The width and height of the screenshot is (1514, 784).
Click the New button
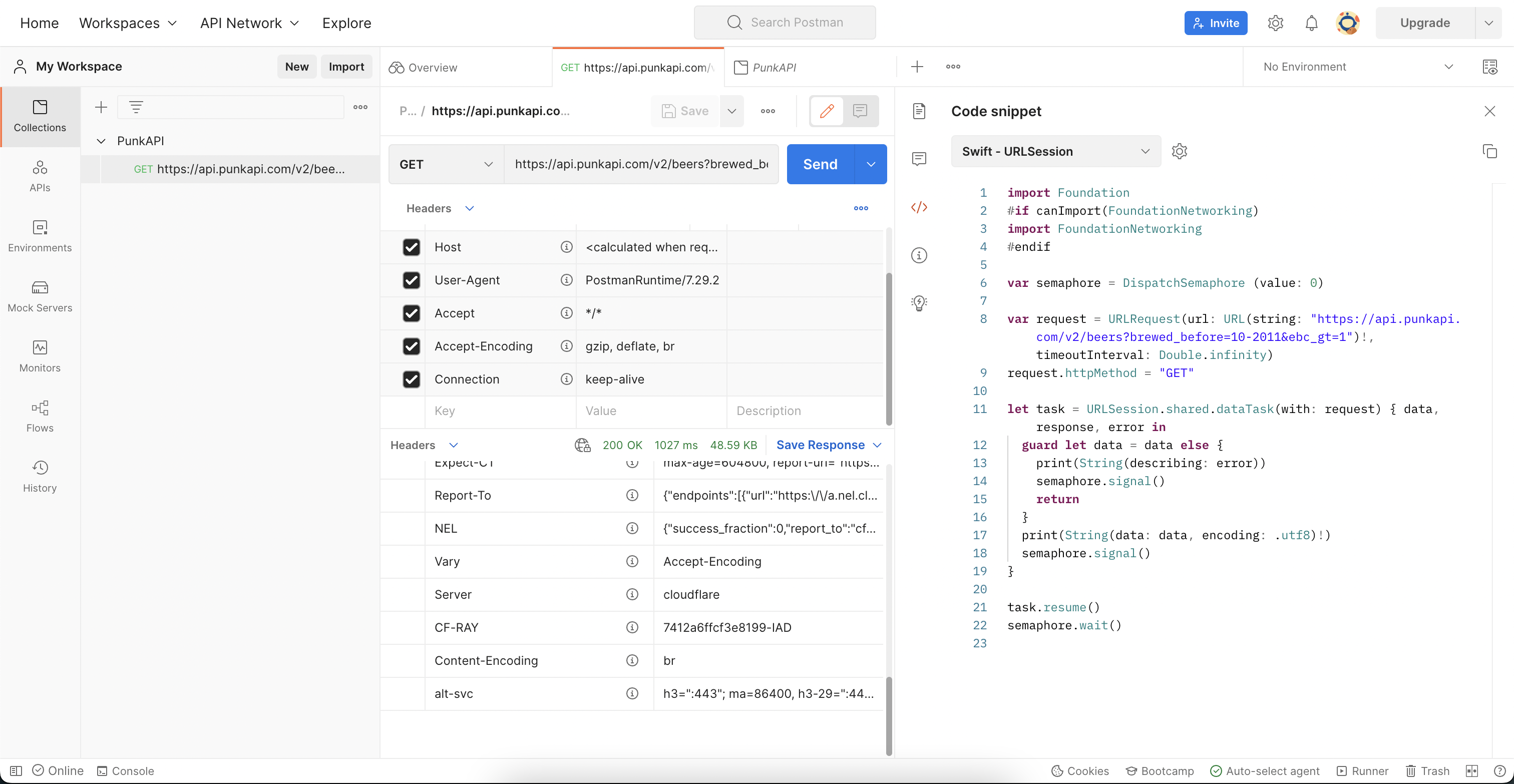[297, 67]
